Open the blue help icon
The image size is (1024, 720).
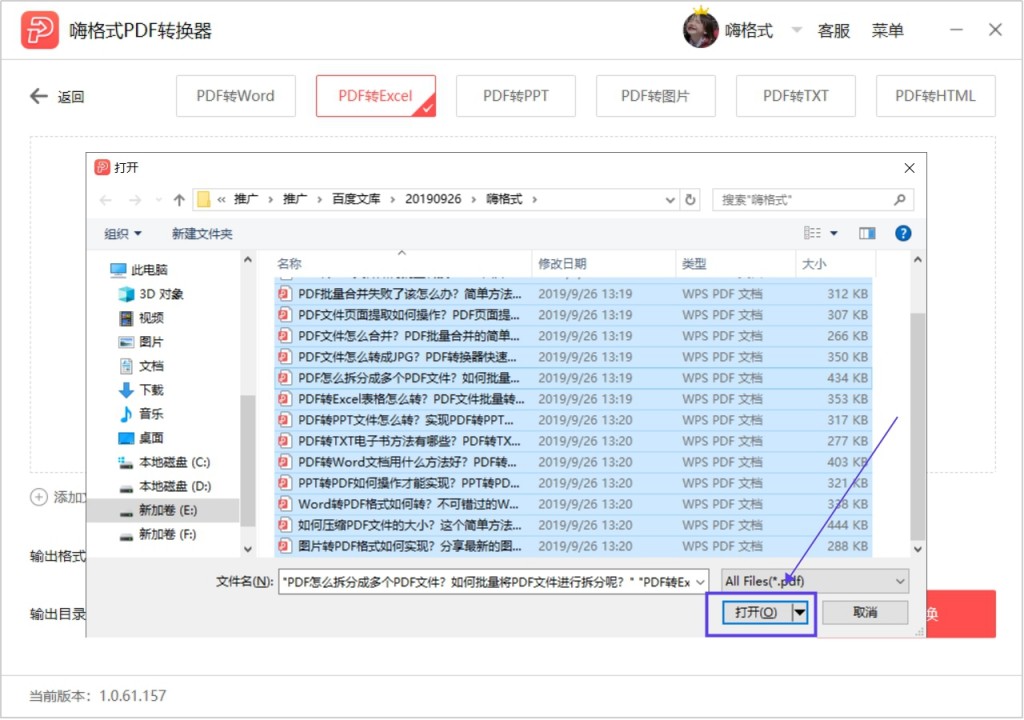point(903,233)
